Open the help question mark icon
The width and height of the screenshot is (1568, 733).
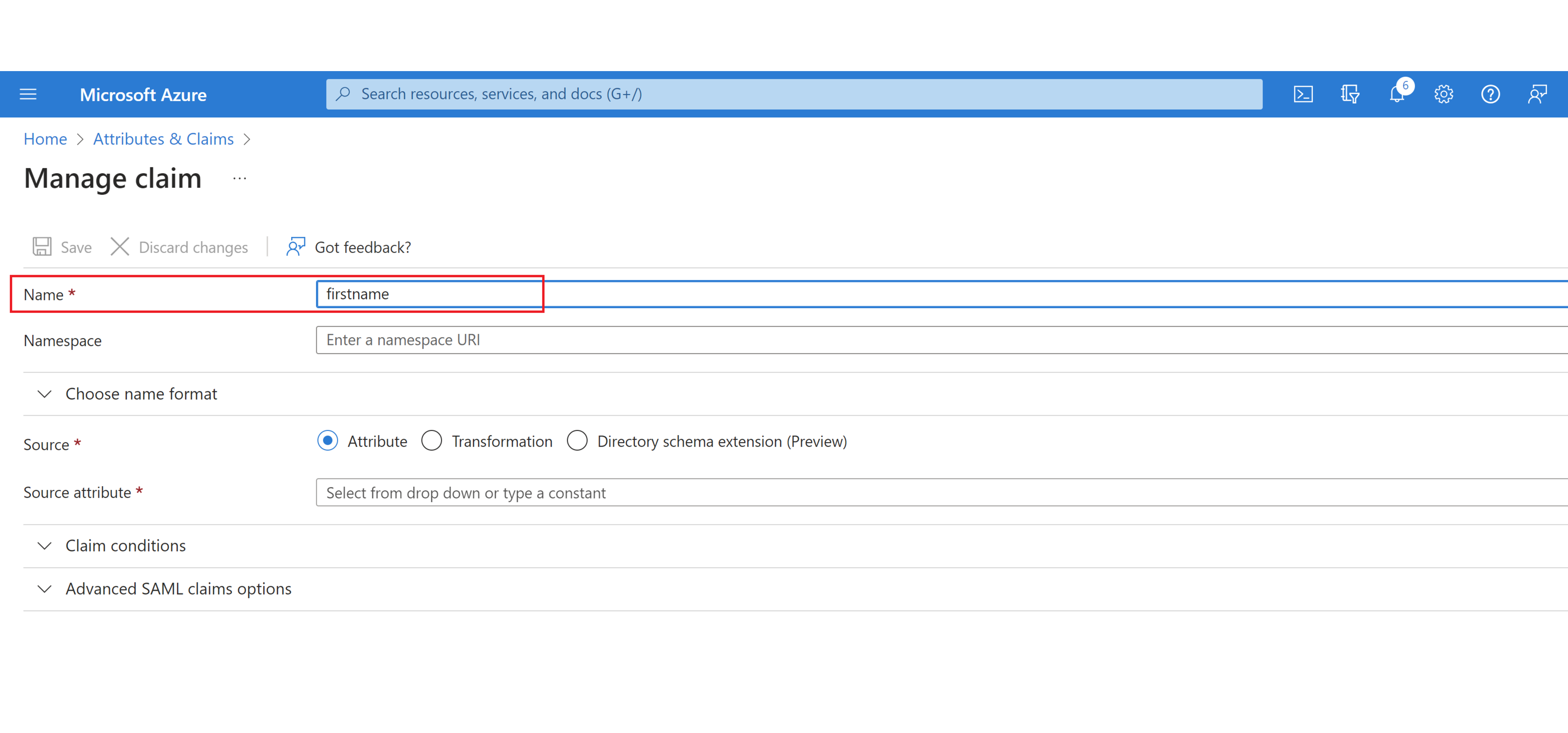[x=1490, y=94]
